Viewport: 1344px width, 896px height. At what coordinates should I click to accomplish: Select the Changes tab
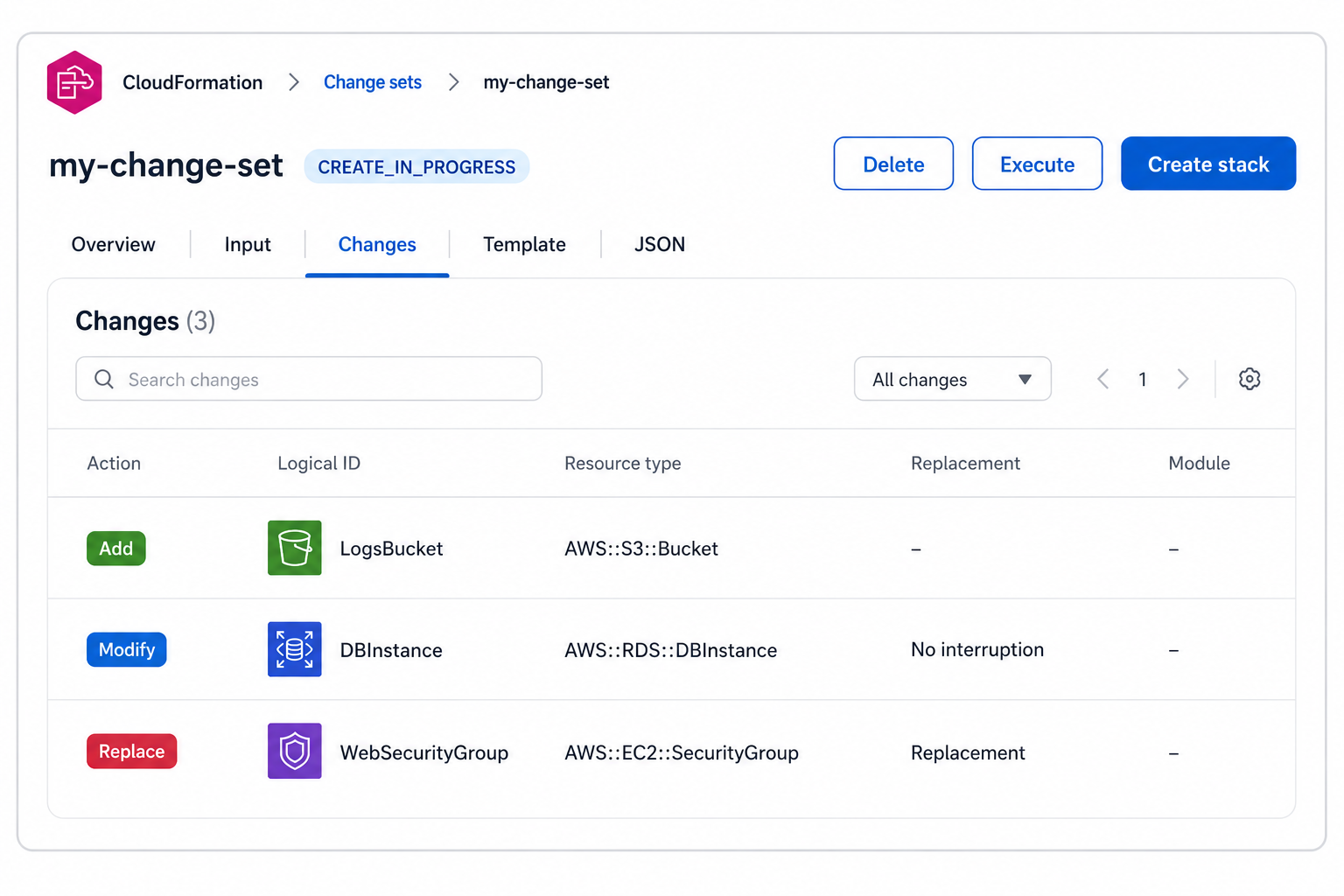point(377,244)
